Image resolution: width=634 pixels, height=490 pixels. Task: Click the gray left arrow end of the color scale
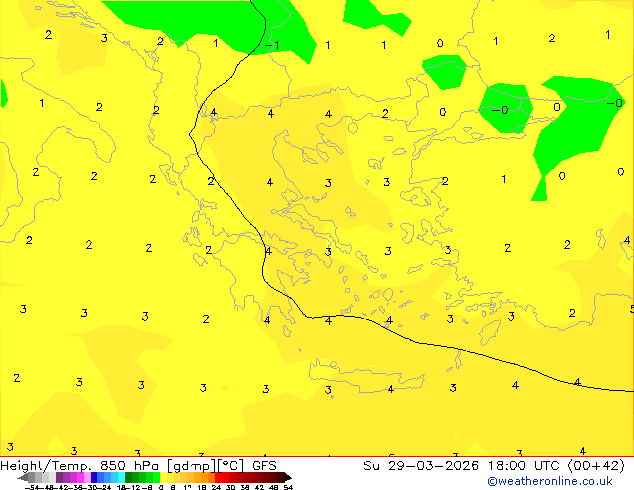point(23,477)
